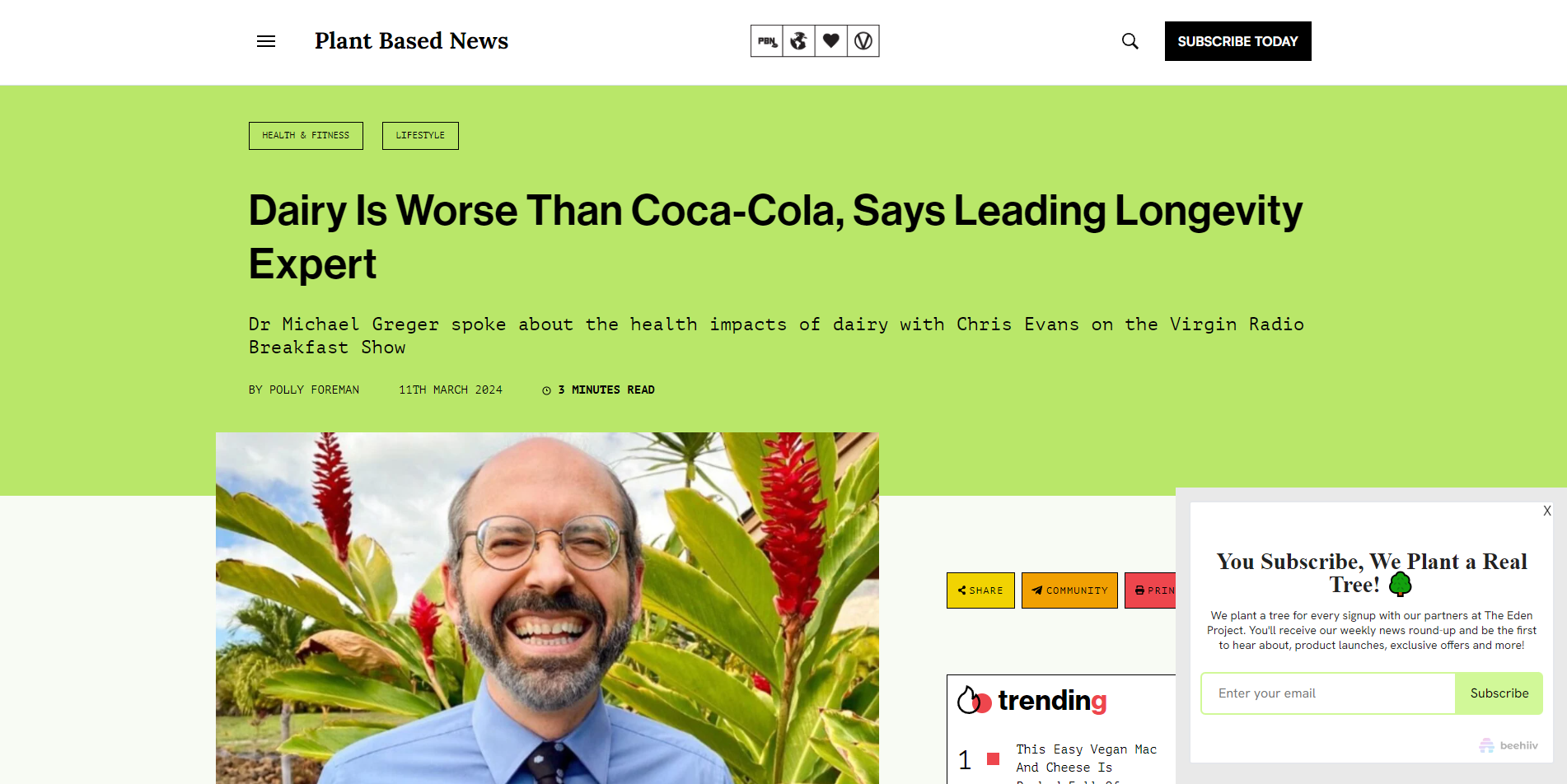The height and width of the screenshot is (784, 1567).
Task: Click the Enter your email field
Action: [1328, 693]
